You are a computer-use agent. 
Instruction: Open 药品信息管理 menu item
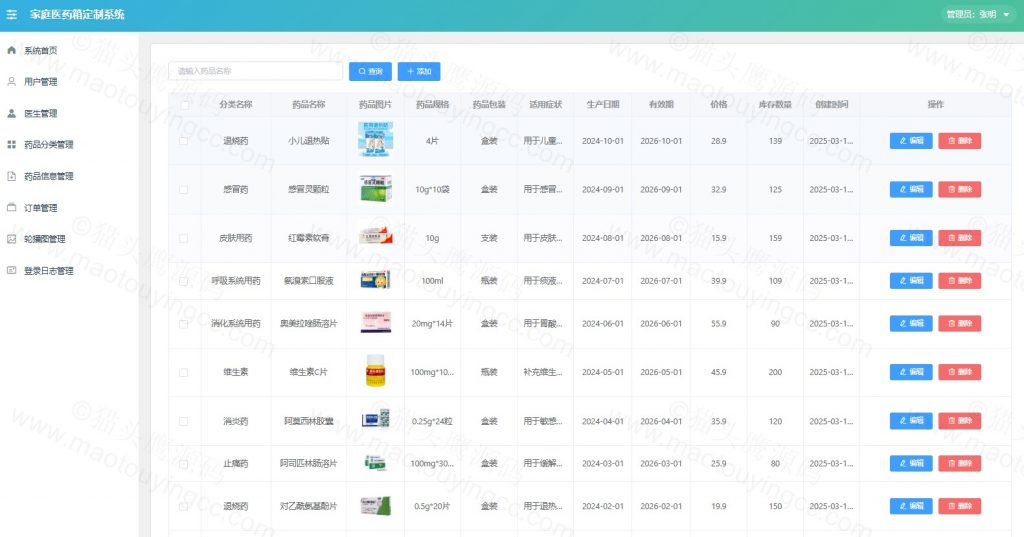click(x=69, y=176)
